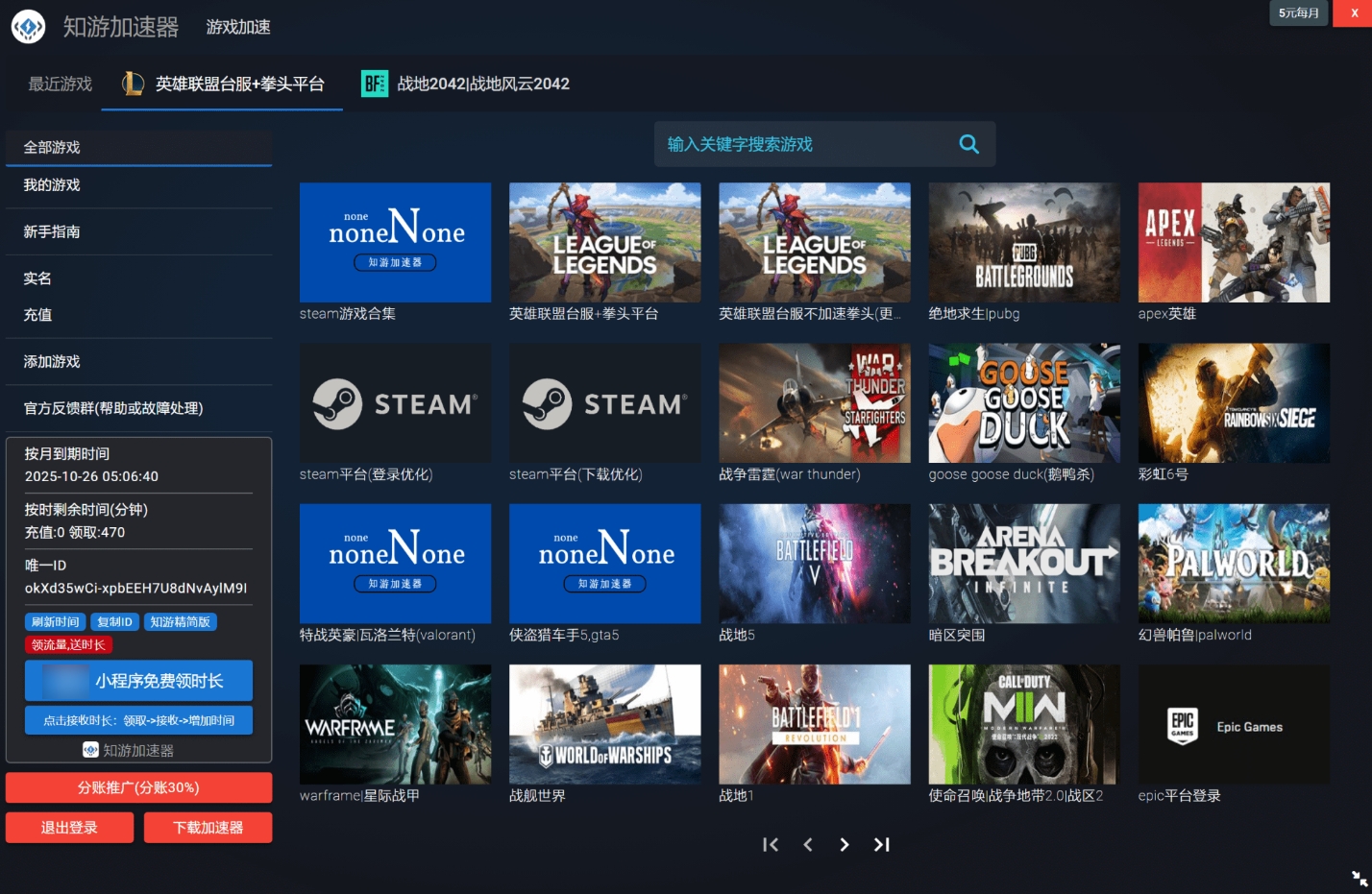
Task: Open the Warframe 星际战甲 game tile
Action: (395, 724)
